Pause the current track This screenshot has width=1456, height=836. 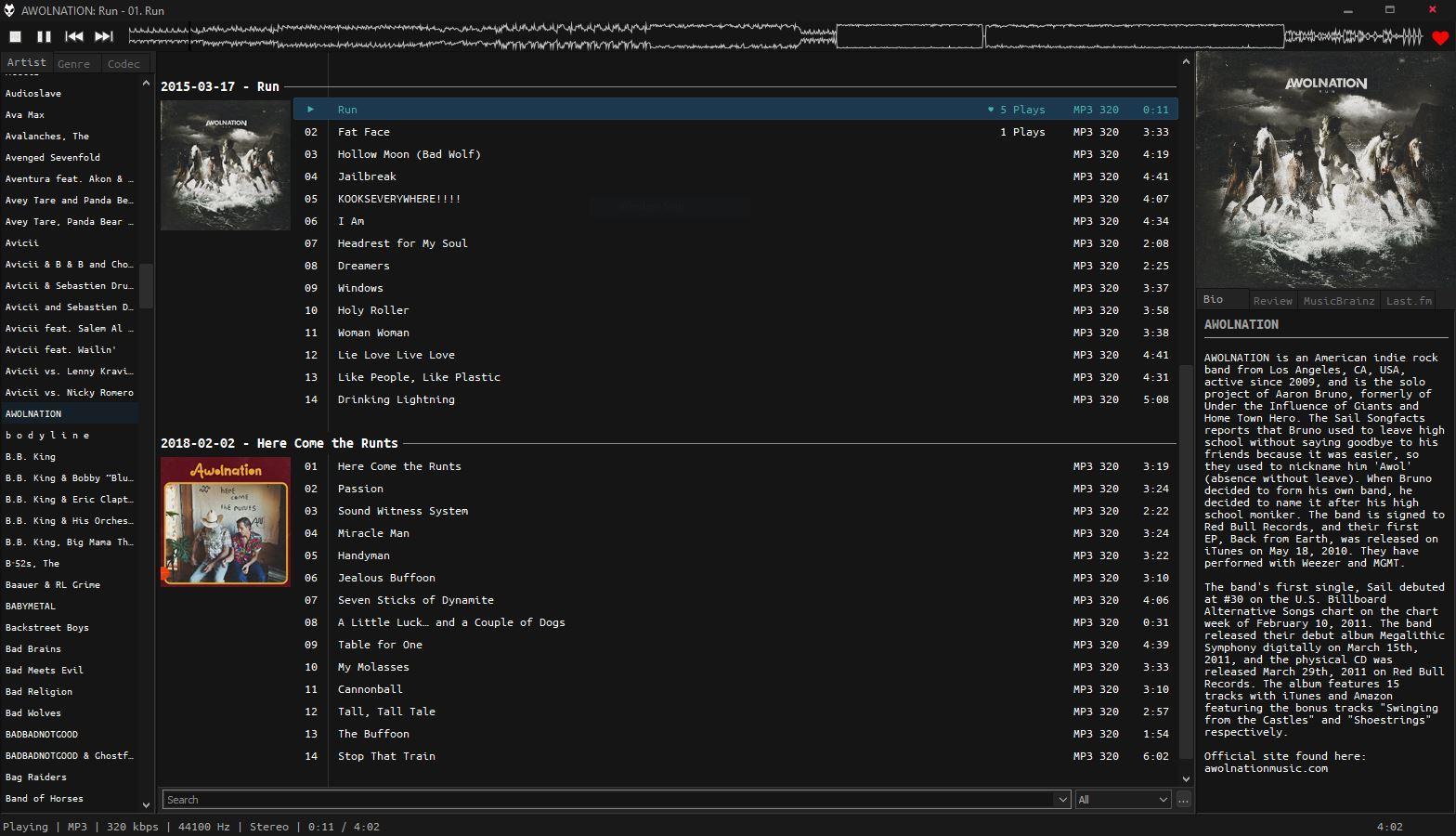[x=44, y=36]
